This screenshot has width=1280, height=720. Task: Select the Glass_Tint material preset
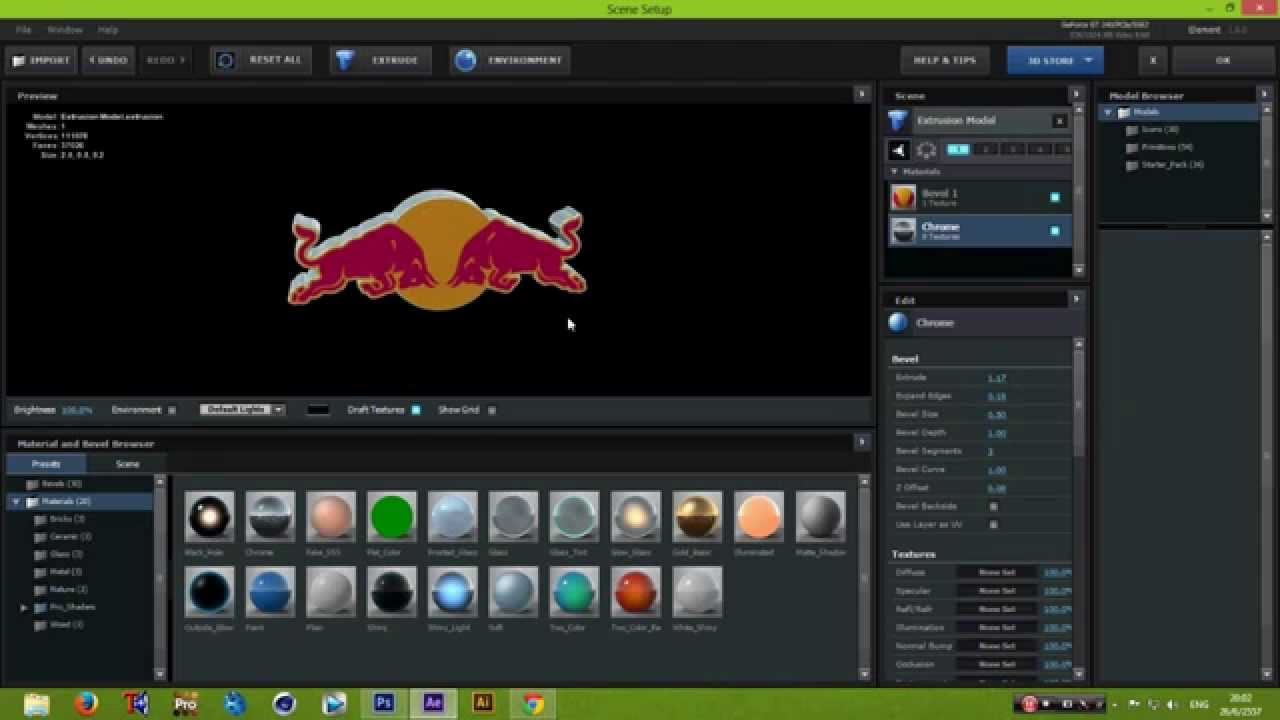coord(575,516)
